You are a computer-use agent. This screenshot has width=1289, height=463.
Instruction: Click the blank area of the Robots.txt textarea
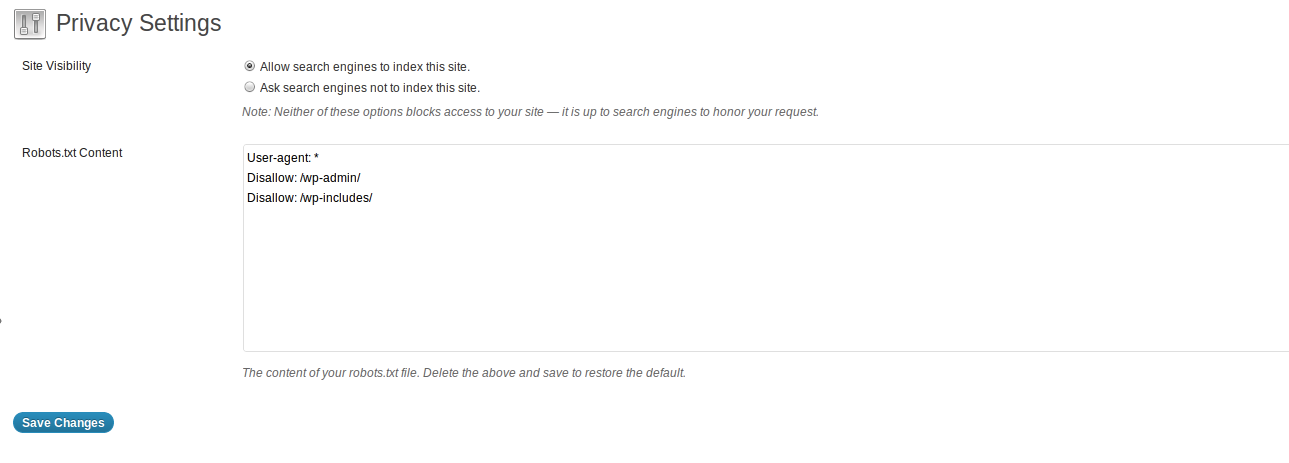tap(760, 280)
